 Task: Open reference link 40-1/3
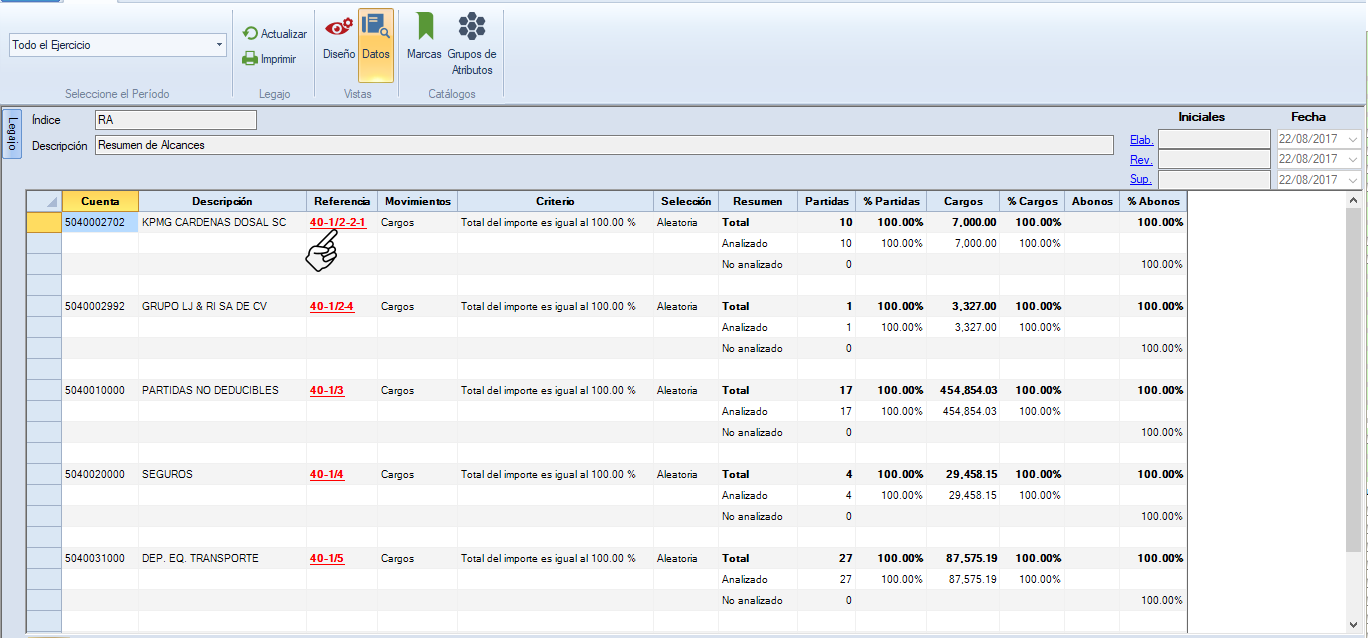(327, 391)
